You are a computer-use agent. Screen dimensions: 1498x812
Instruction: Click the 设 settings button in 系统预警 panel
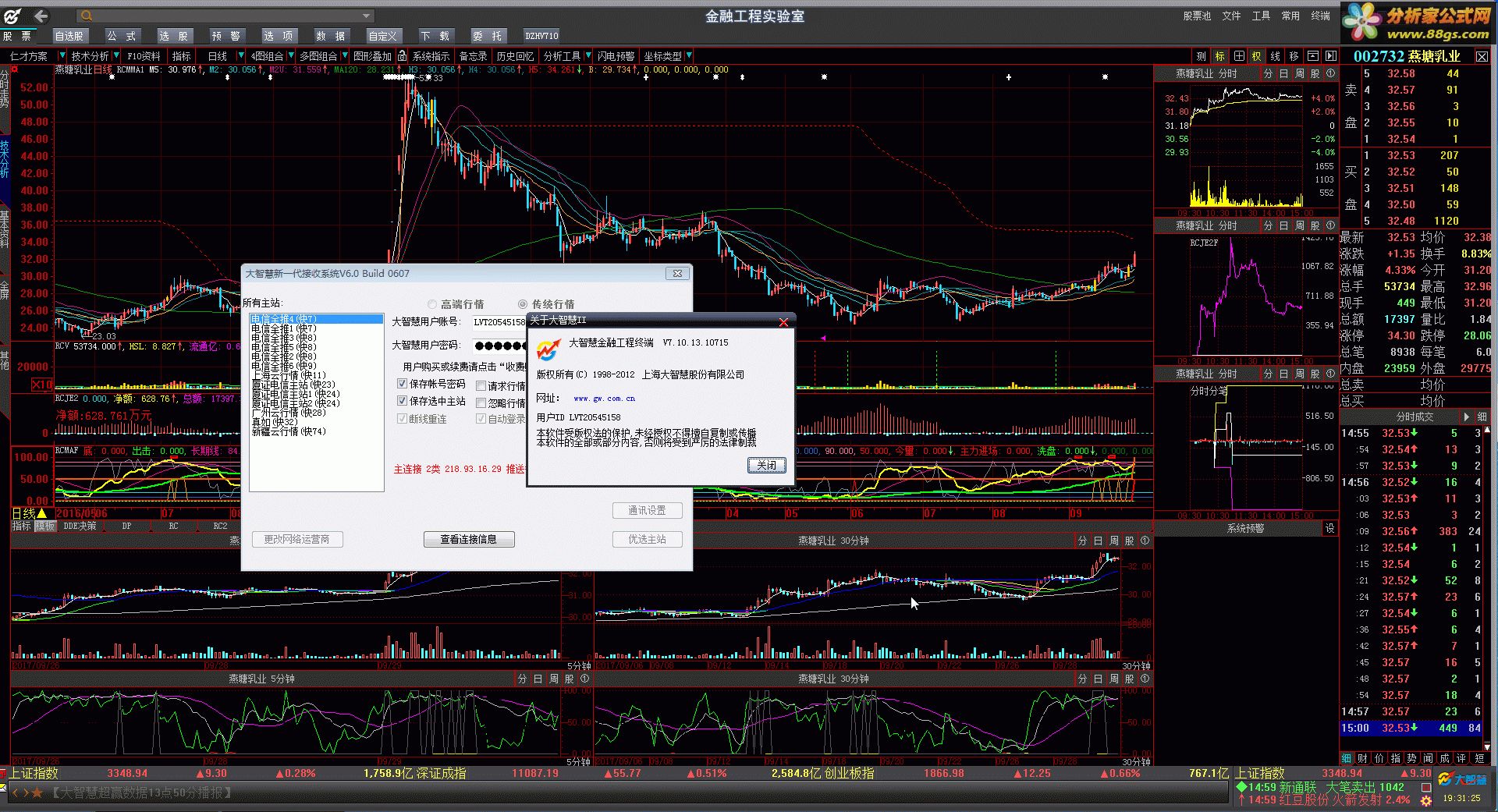click(1329, 528)
